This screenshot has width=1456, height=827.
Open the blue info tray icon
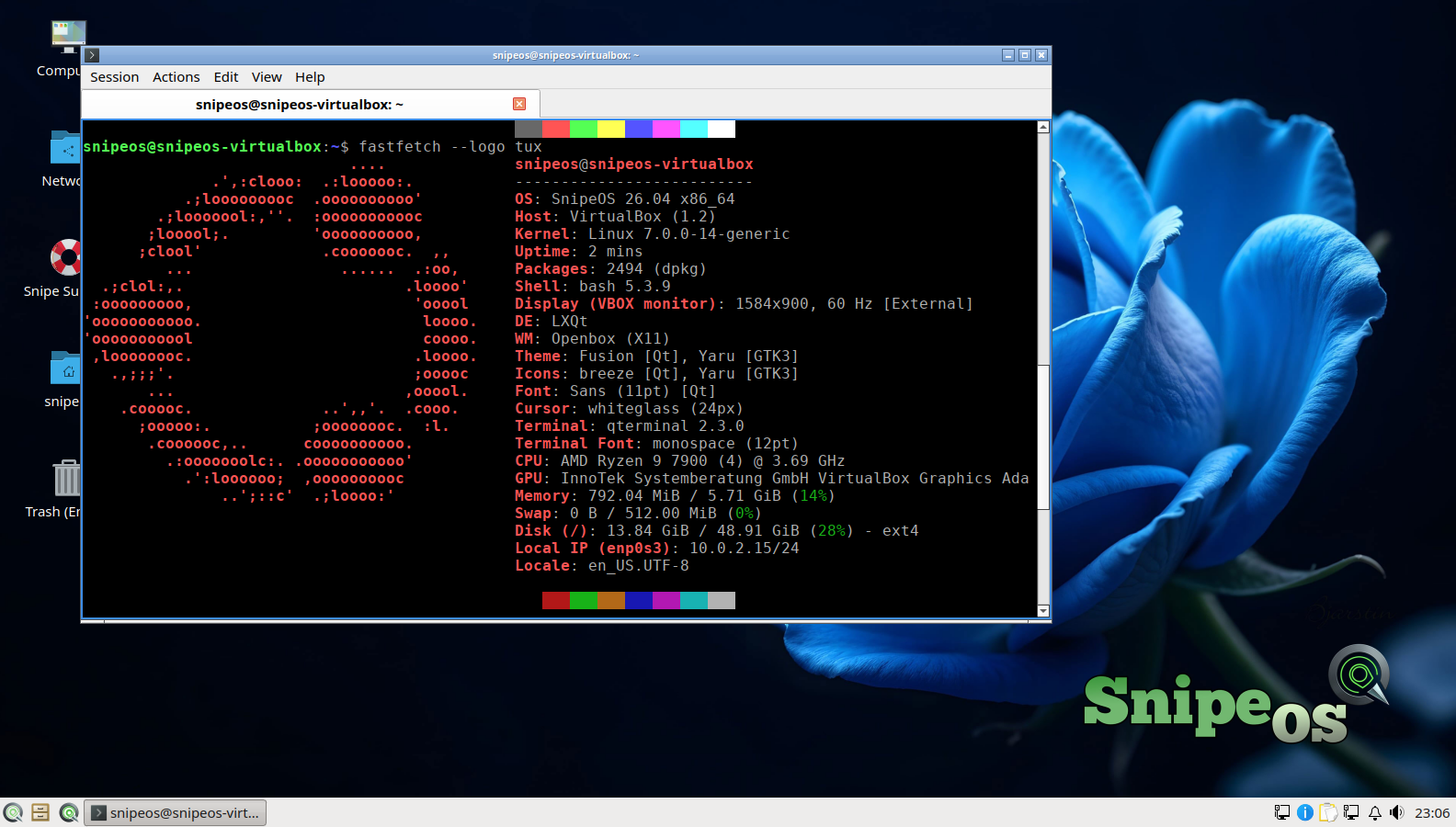coord(1305,812)
